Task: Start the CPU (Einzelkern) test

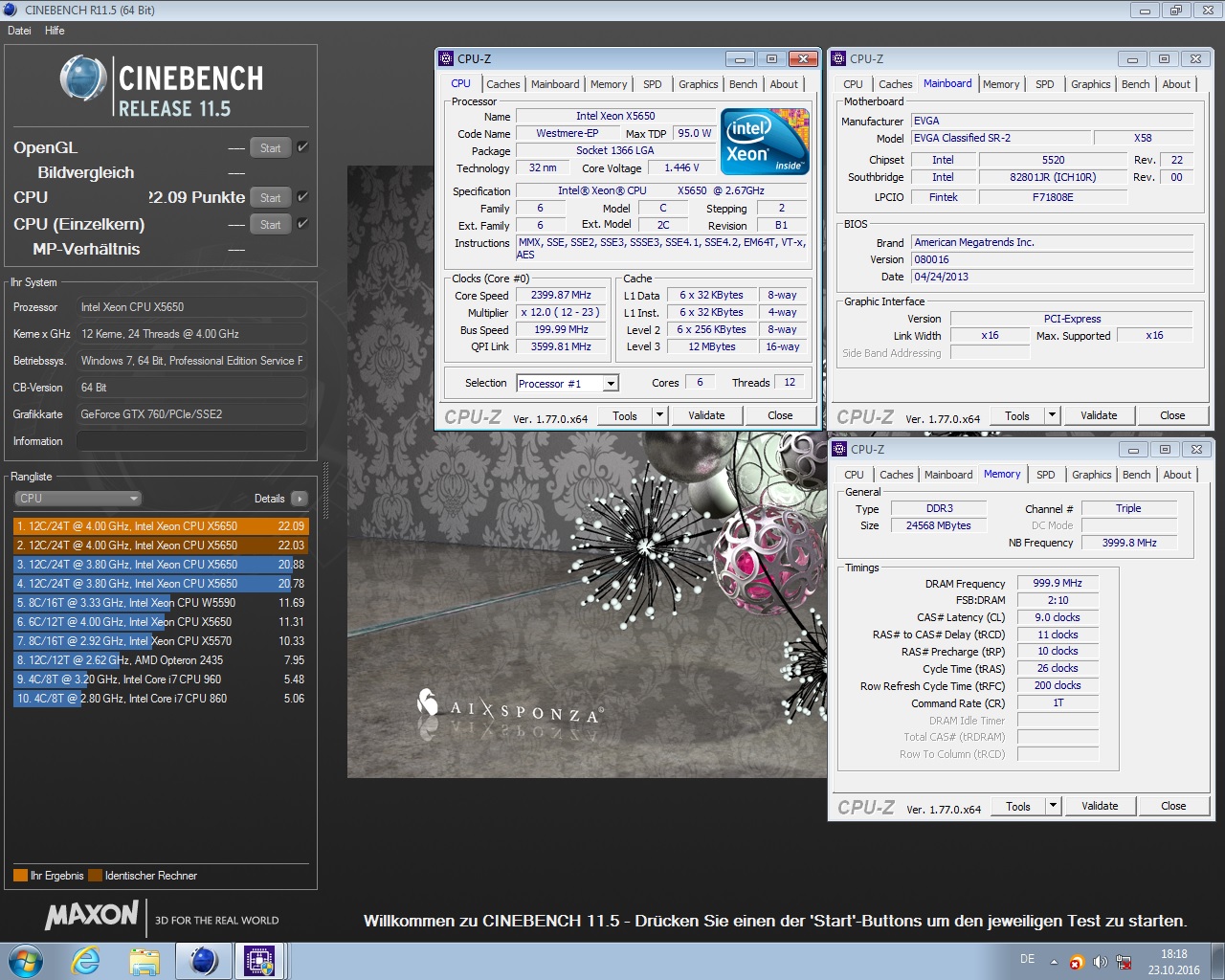Action: (x=271, y=225)
